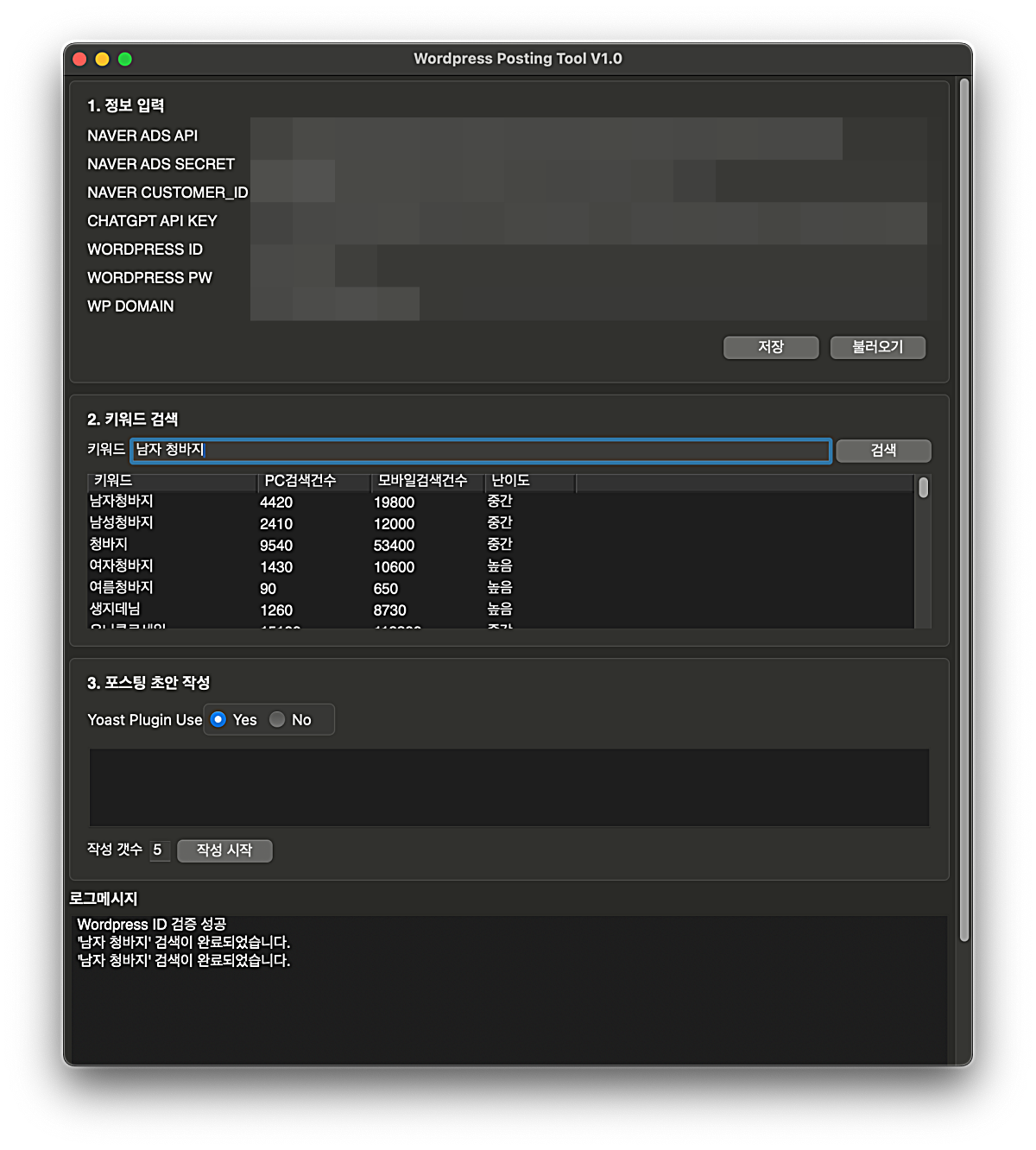
Task: Click the 저장 save button
Action: pyautogui.click(x=770, y=347)
